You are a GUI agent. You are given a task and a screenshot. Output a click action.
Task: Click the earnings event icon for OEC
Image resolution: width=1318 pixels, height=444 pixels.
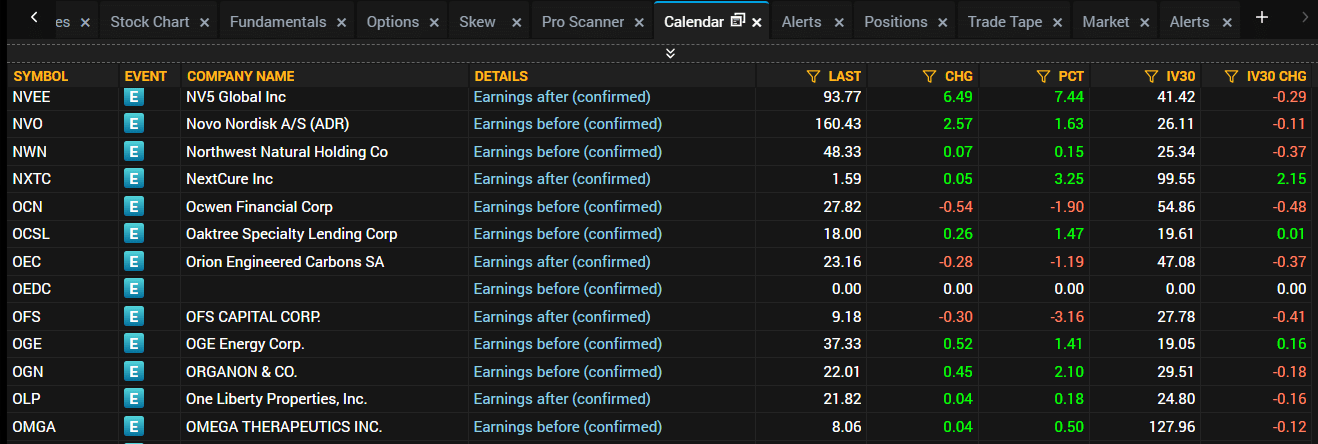point(134,262)
